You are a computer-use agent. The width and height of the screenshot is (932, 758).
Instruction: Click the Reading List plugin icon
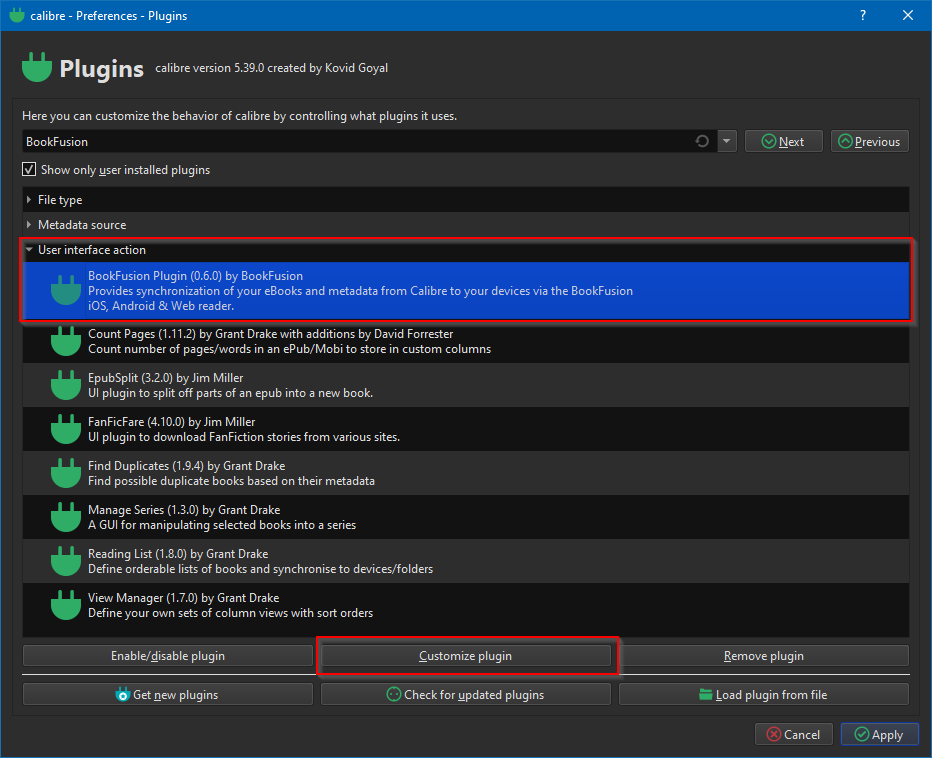pyautogui.click(x=66, y=561)
